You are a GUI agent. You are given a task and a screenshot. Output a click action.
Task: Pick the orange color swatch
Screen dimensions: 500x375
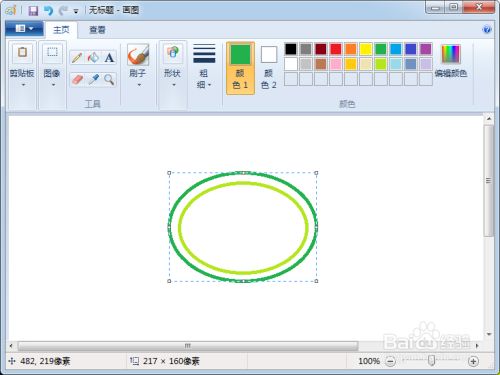click(x=351, y=49)
